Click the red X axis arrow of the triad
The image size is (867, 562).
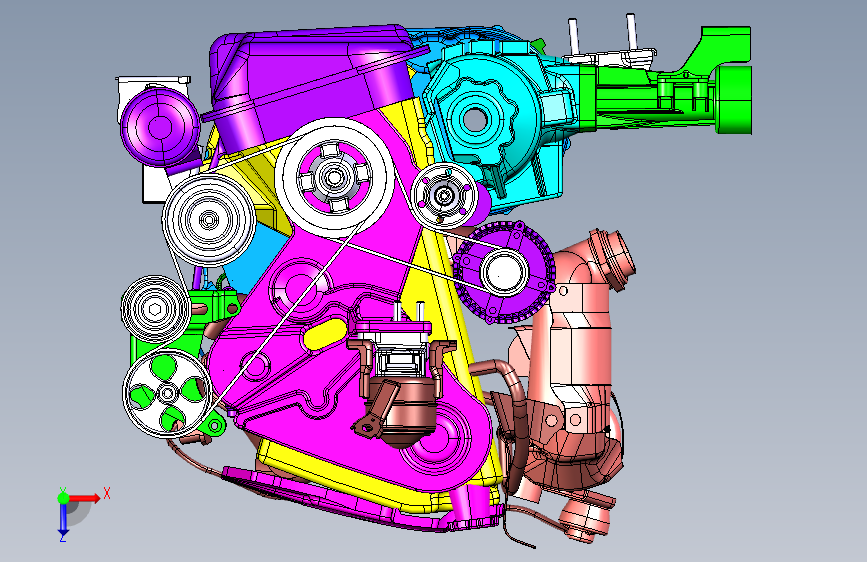point(85,498)
